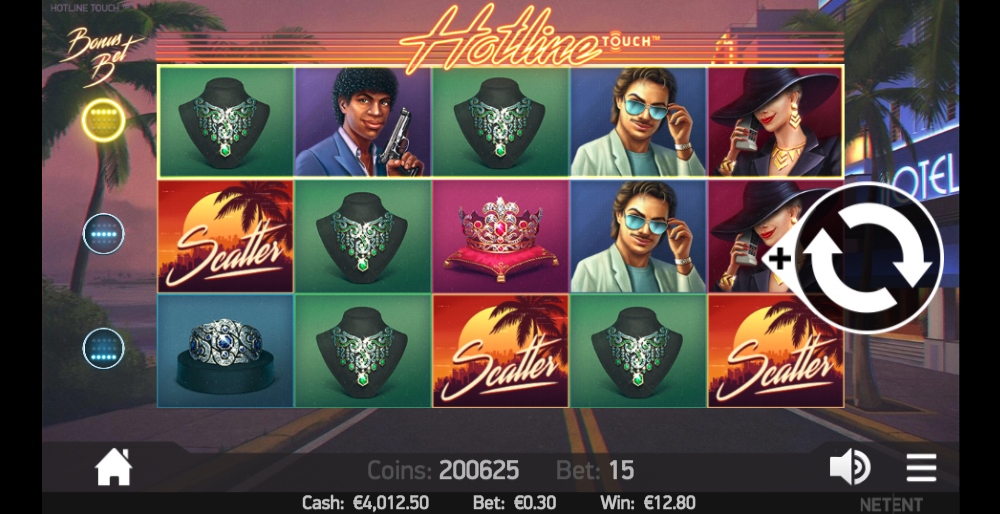Click the NetEnt logo
This screenshot has height=514, width=1000.
[x=891, y=504]
